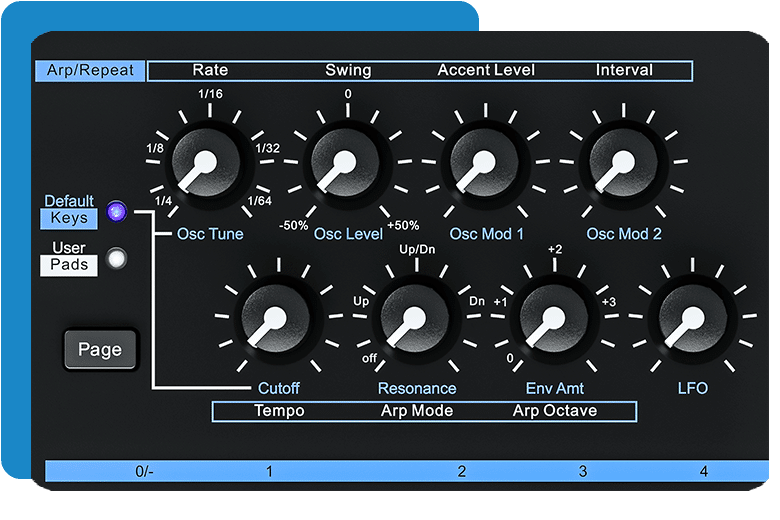The image size is (780, 520).
Task: Click the Keys label box
Action: click(x=69, y=218)
